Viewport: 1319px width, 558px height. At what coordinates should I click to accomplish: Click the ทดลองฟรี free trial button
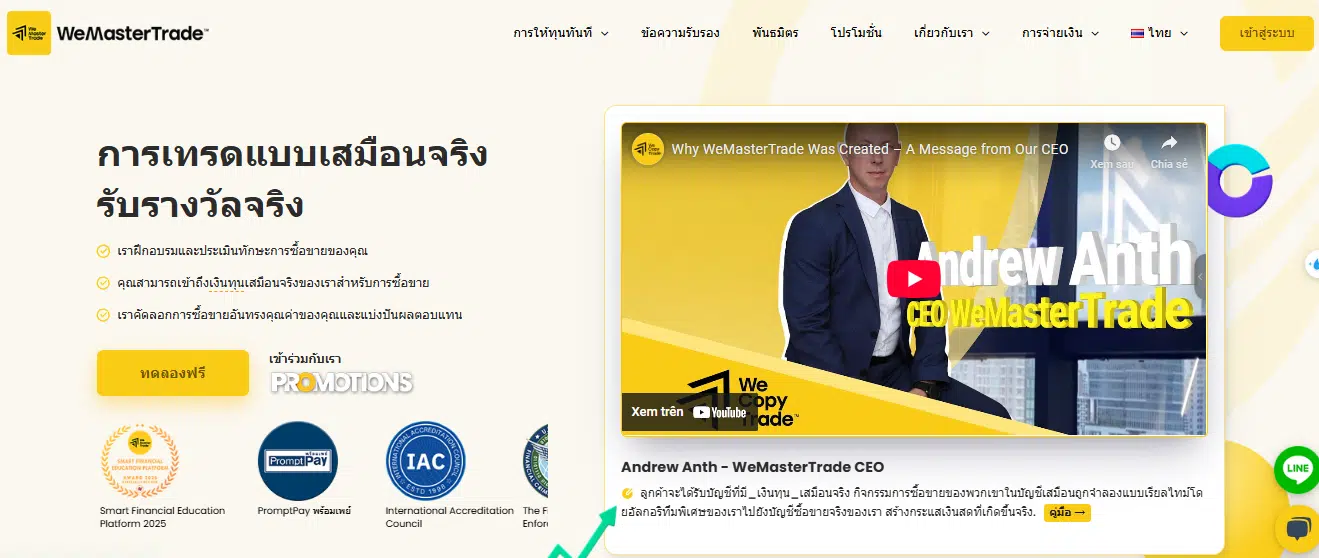point(173,373)
